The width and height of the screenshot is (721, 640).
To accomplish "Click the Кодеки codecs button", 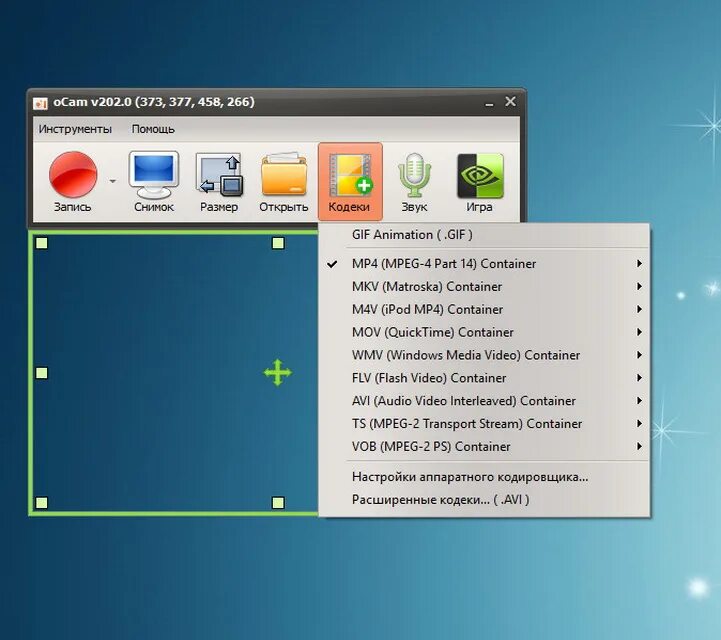I will pos(350,182).
